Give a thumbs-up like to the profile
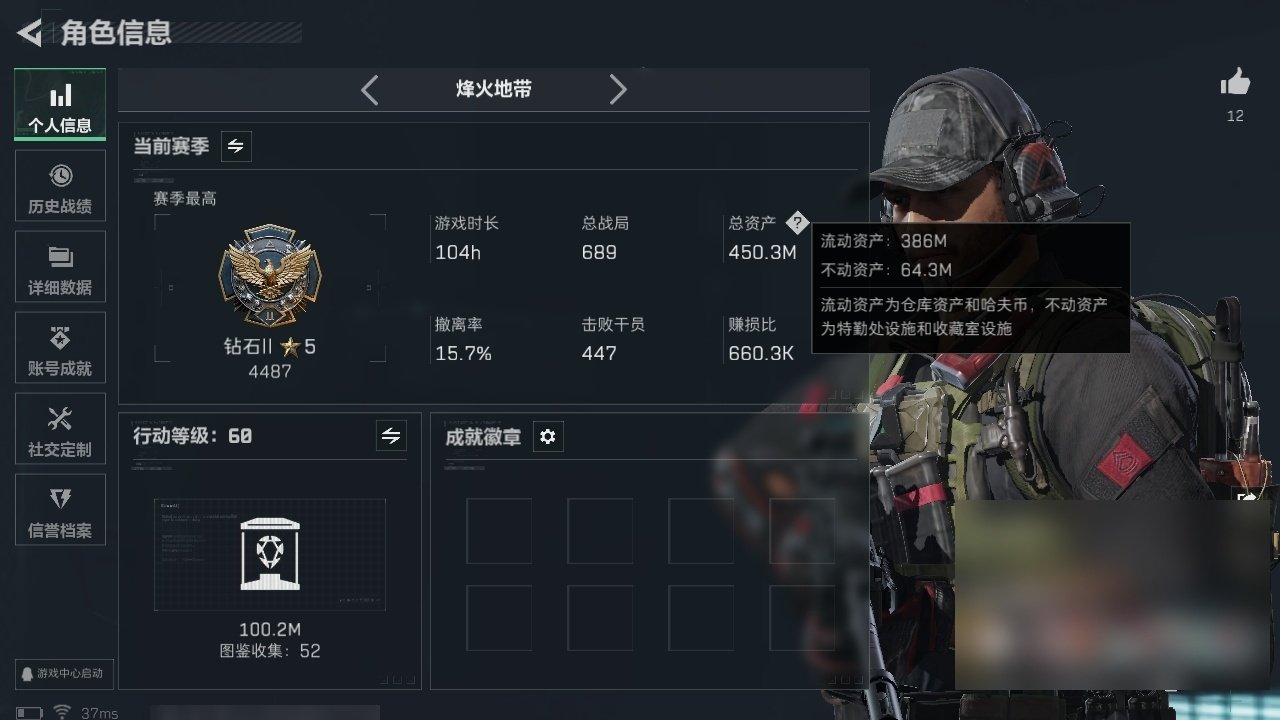Image resolution: width=1280 pixels, height=720 pixels. 1235,83
